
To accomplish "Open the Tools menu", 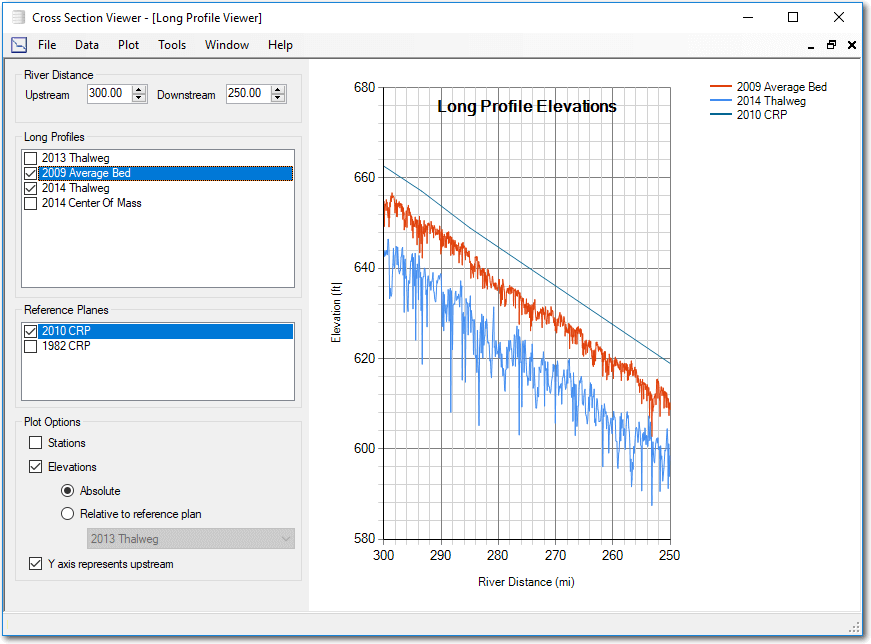I will point(171,44).
